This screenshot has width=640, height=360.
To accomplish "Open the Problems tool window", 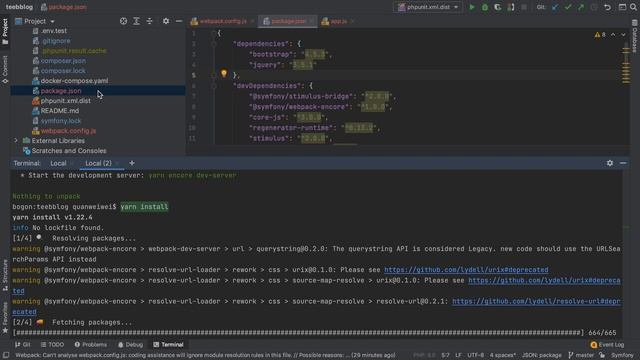I will pos(91,345).
